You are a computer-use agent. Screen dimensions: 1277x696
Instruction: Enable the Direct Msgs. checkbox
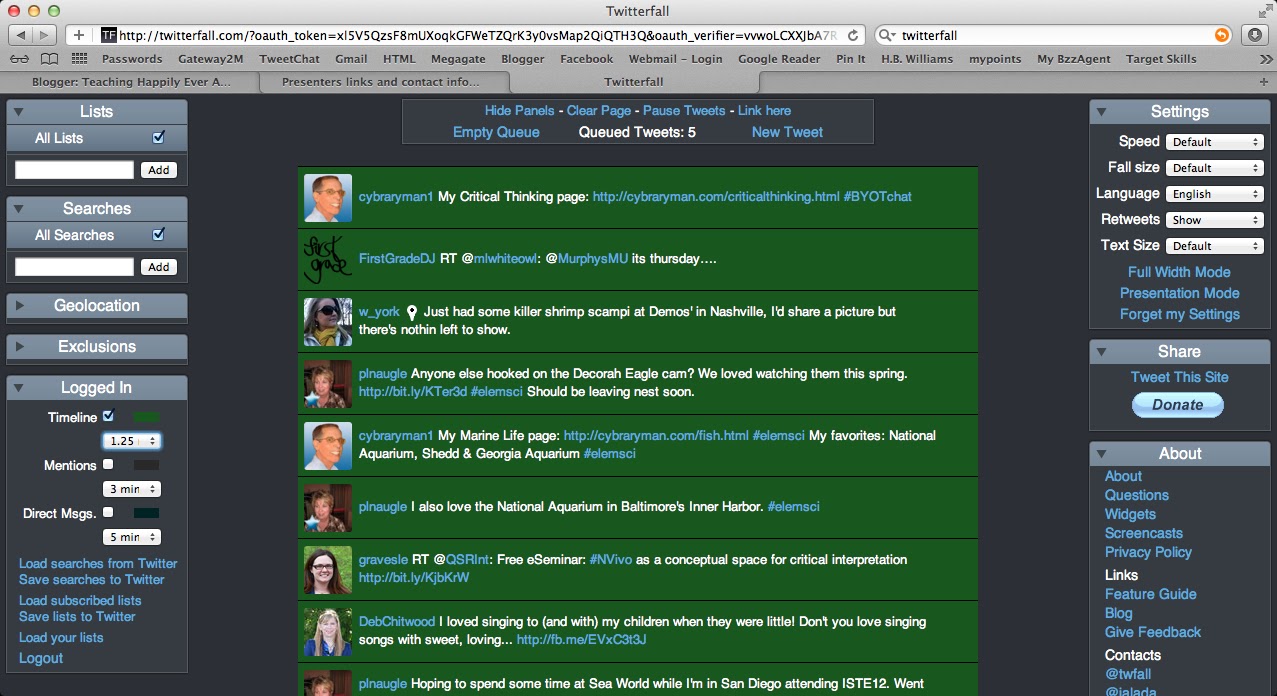[x=108, y=512]
